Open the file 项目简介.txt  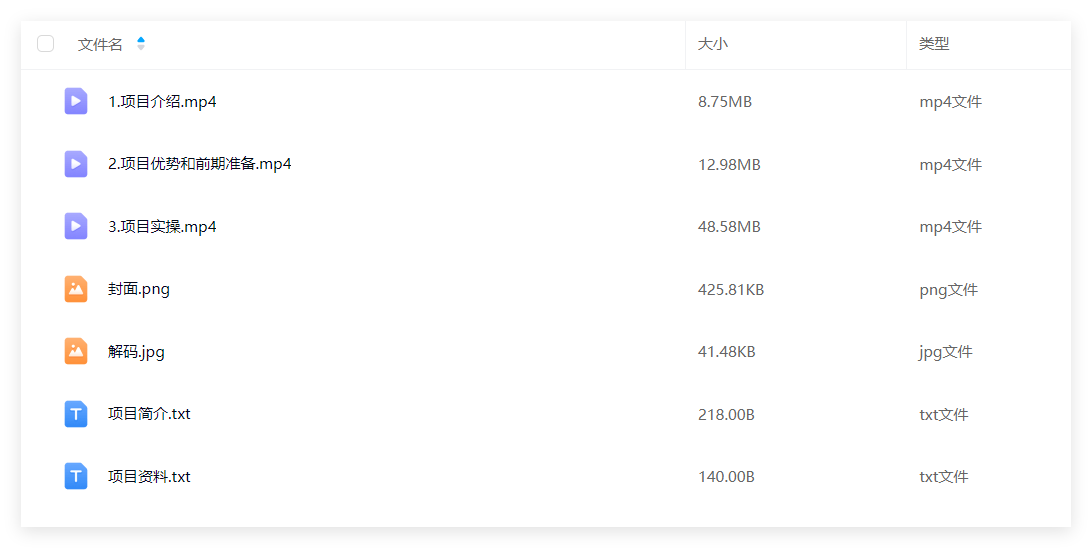[149, 414]
